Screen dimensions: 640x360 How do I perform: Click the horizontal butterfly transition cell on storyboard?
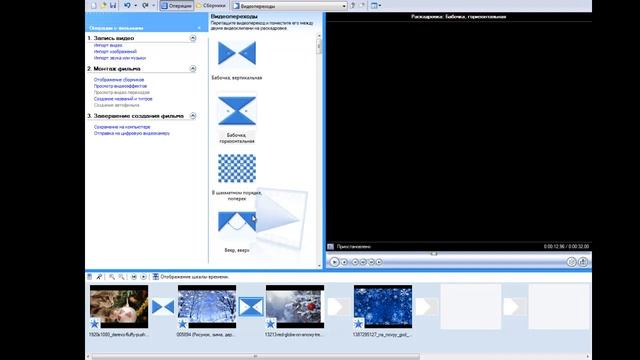[251, 307]
